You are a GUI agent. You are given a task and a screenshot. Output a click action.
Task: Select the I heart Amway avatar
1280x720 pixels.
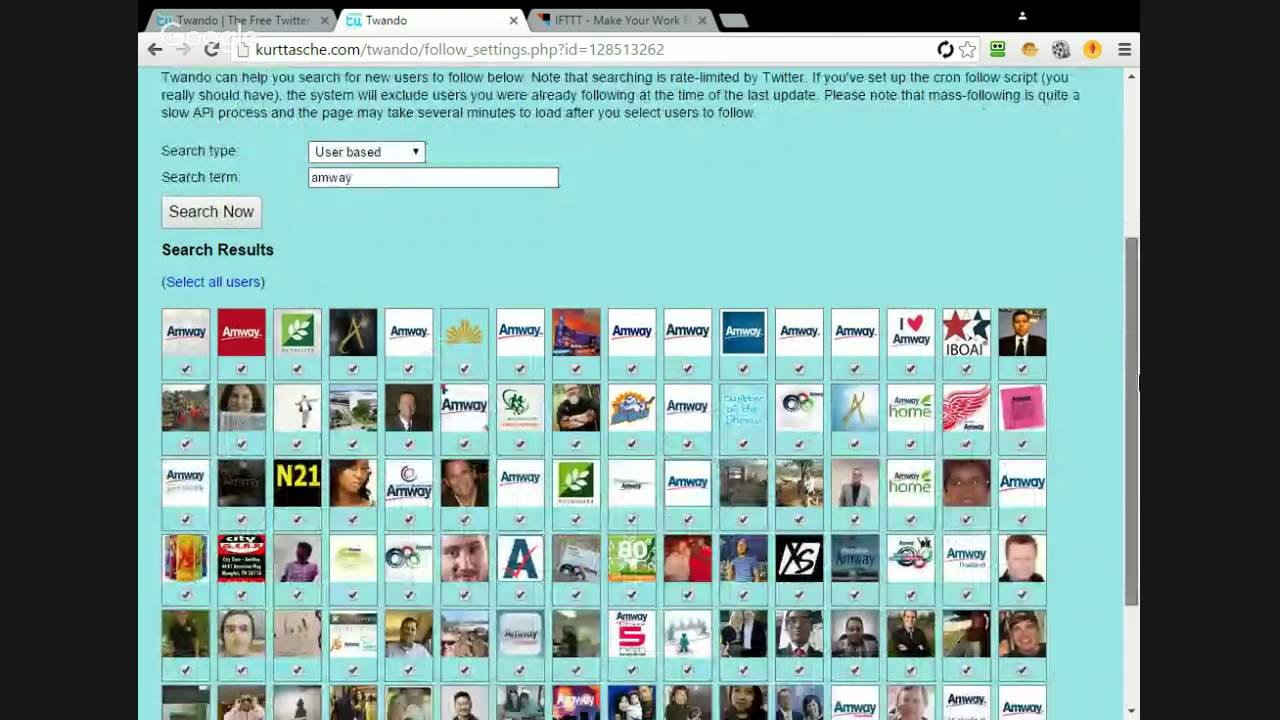[x=911, y=332]
